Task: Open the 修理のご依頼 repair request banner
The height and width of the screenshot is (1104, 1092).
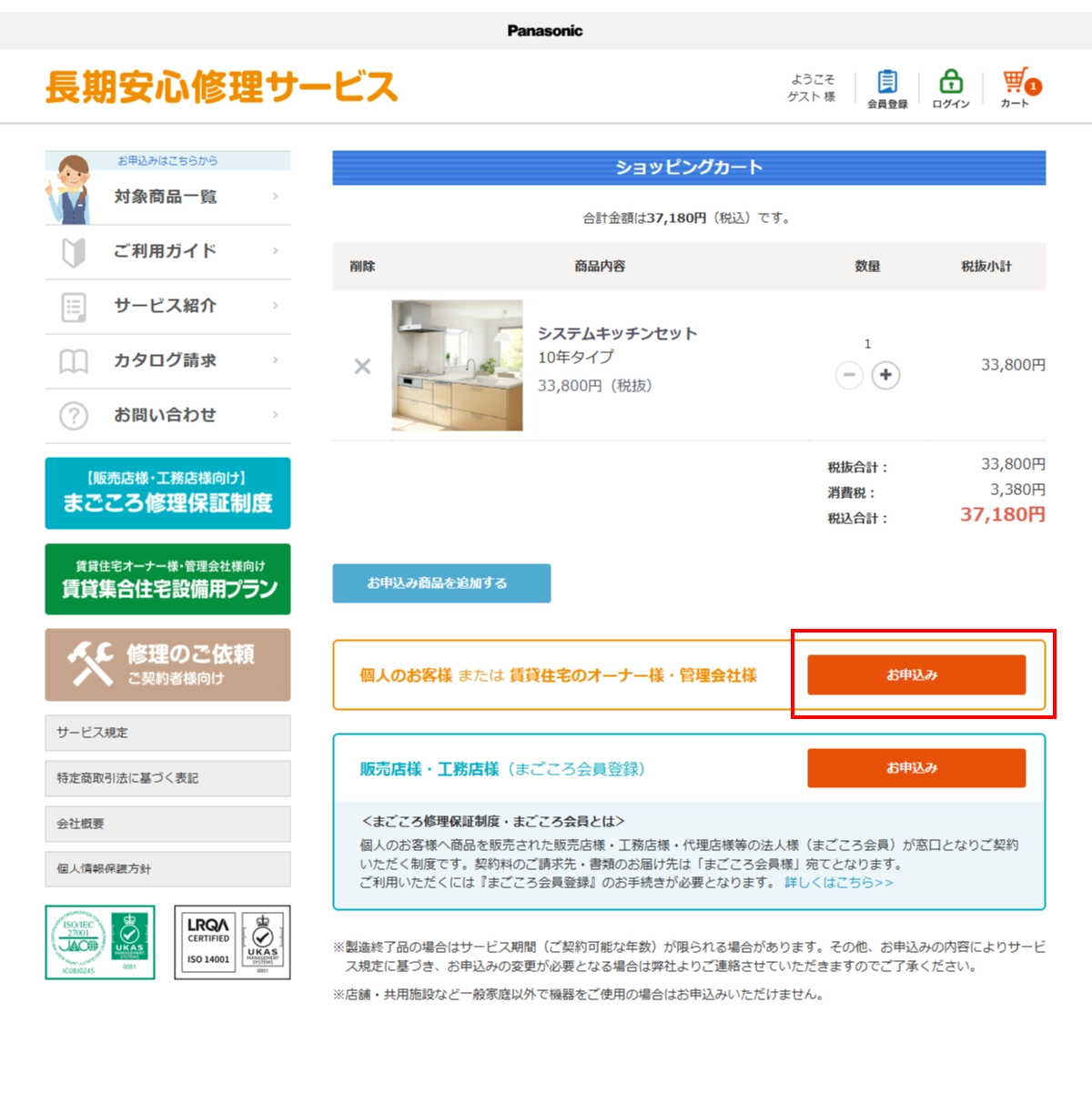Action: point(167,664)
